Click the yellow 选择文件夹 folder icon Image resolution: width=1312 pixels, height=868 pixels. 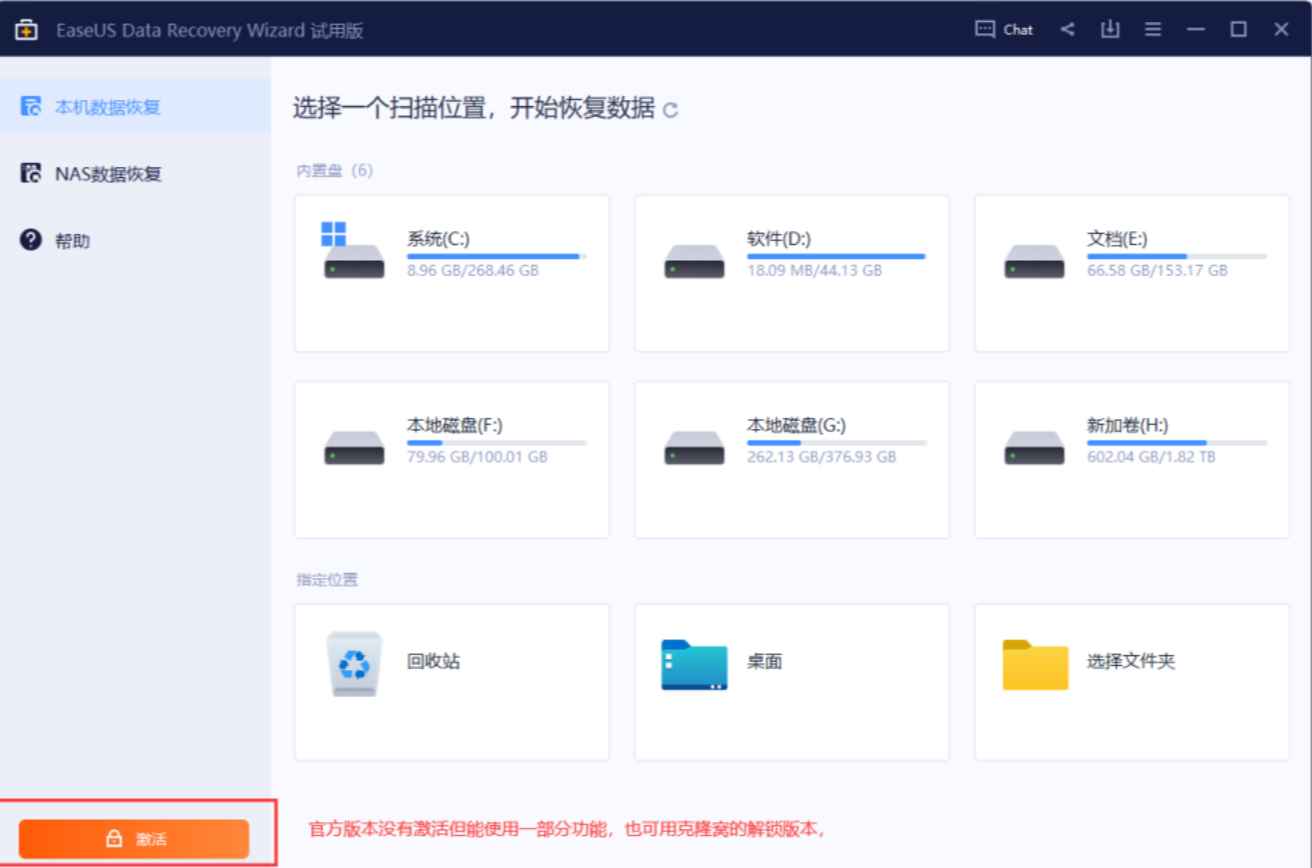pos(1035,665)
